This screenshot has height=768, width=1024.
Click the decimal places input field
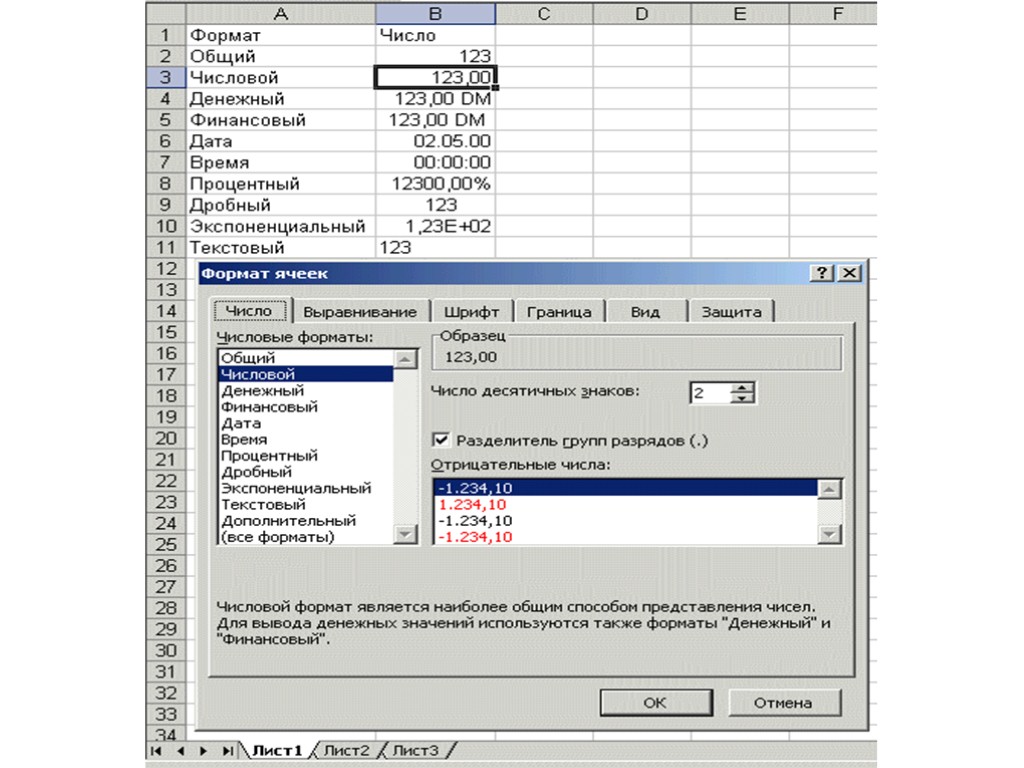tap(711, 393)
